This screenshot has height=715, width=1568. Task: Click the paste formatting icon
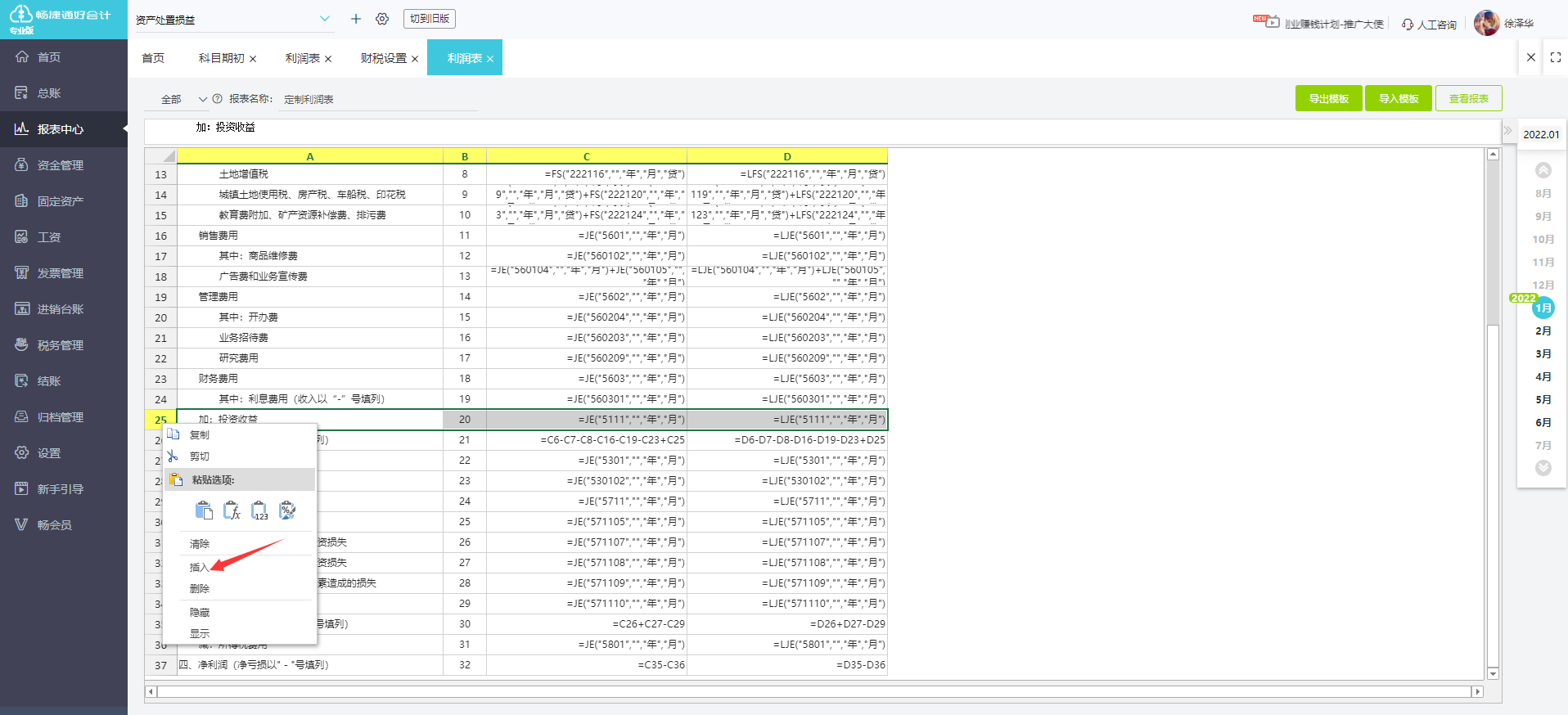click(x=287, y=510)
